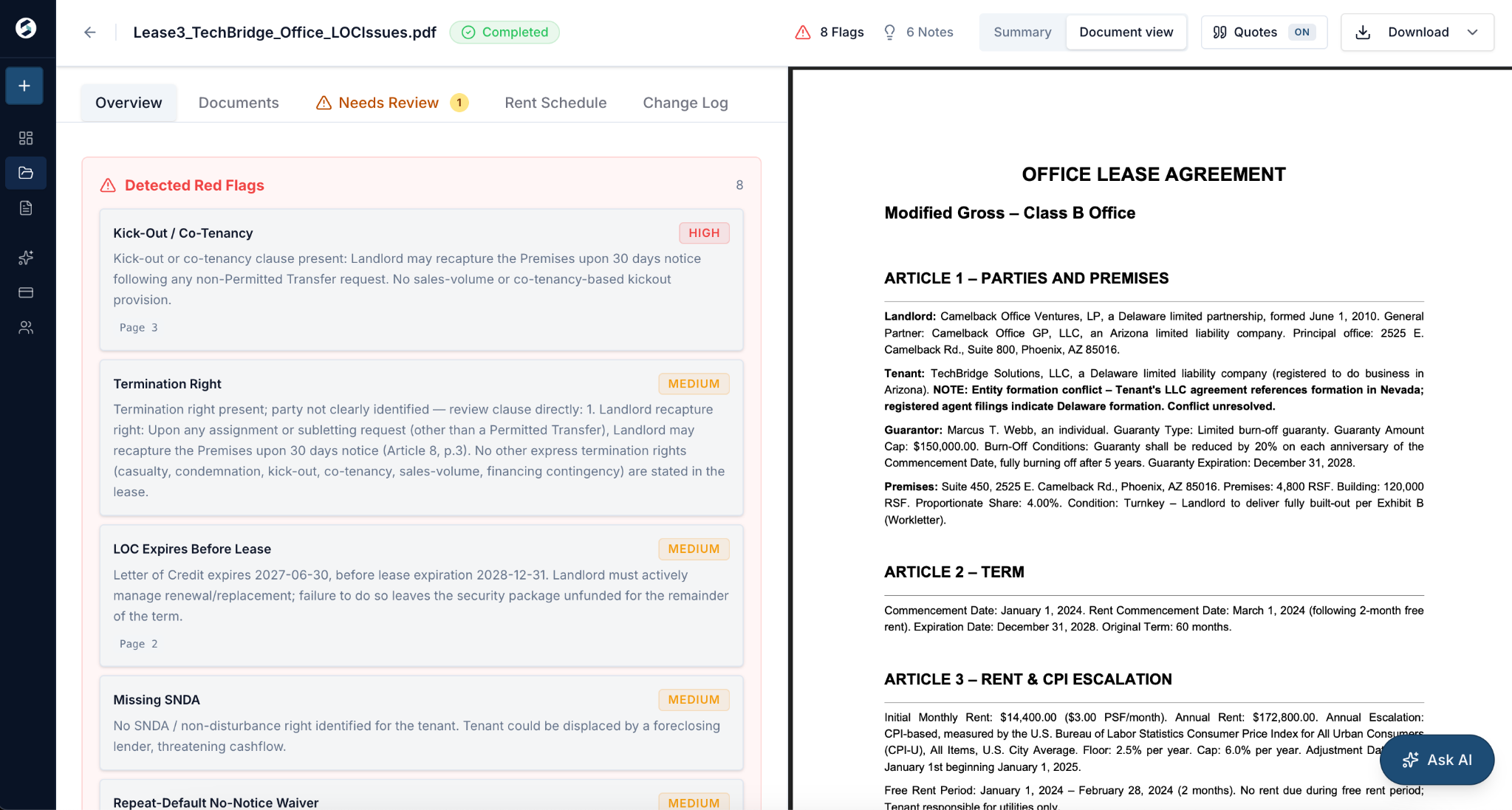Open the card billing icon in sidebar
1512x810 pixels.
pos(26,292)
